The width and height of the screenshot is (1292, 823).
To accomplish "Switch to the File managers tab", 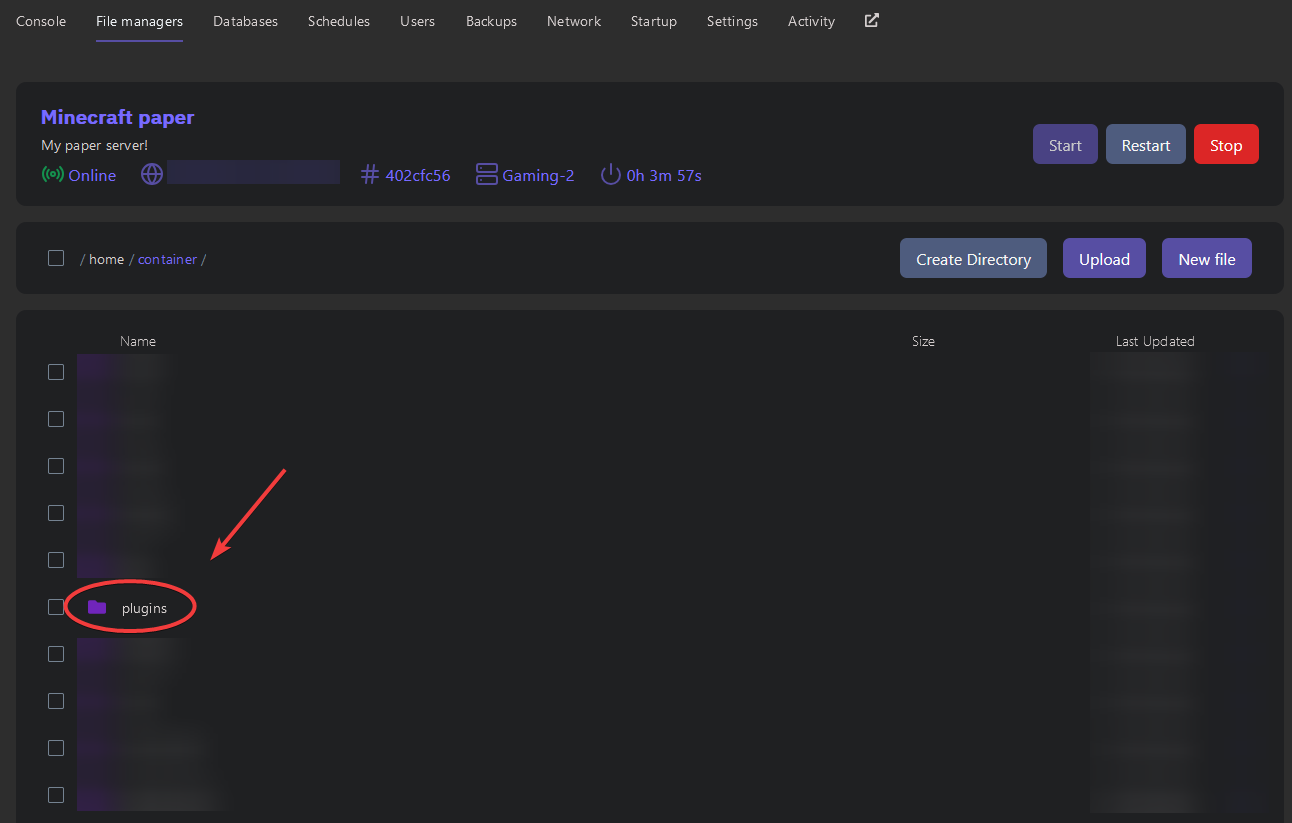I will coord(139,21).
